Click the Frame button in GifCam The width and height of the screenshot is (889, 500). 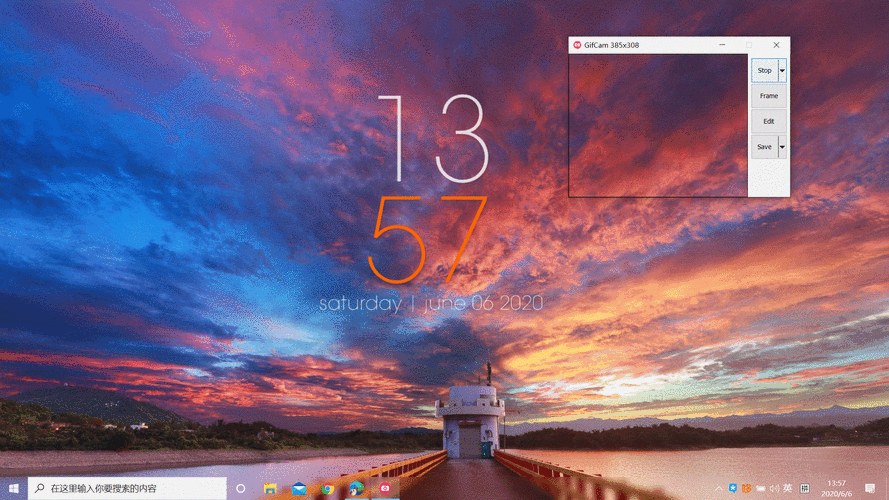768,96
